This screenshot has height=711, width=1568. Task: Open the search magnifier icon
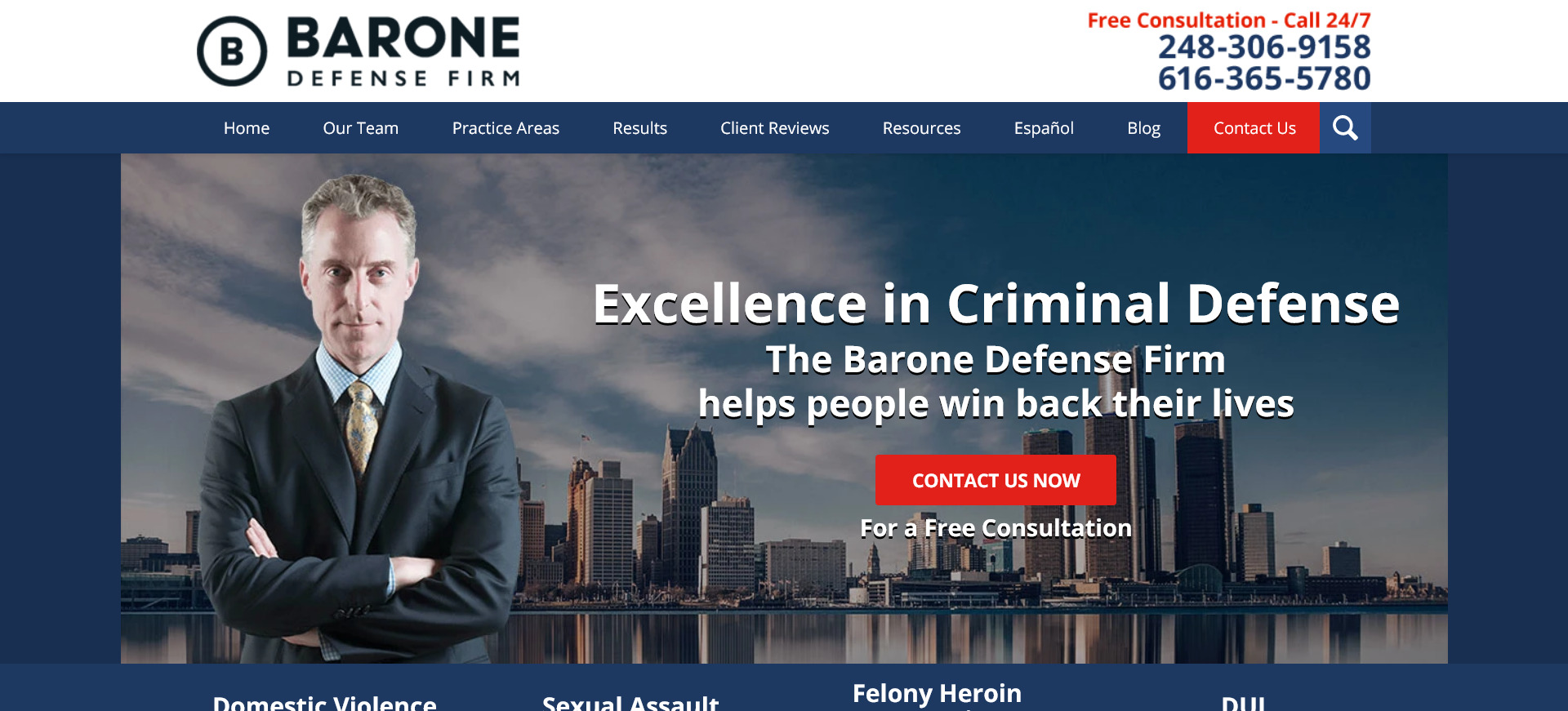click(x=1345, y=128)
